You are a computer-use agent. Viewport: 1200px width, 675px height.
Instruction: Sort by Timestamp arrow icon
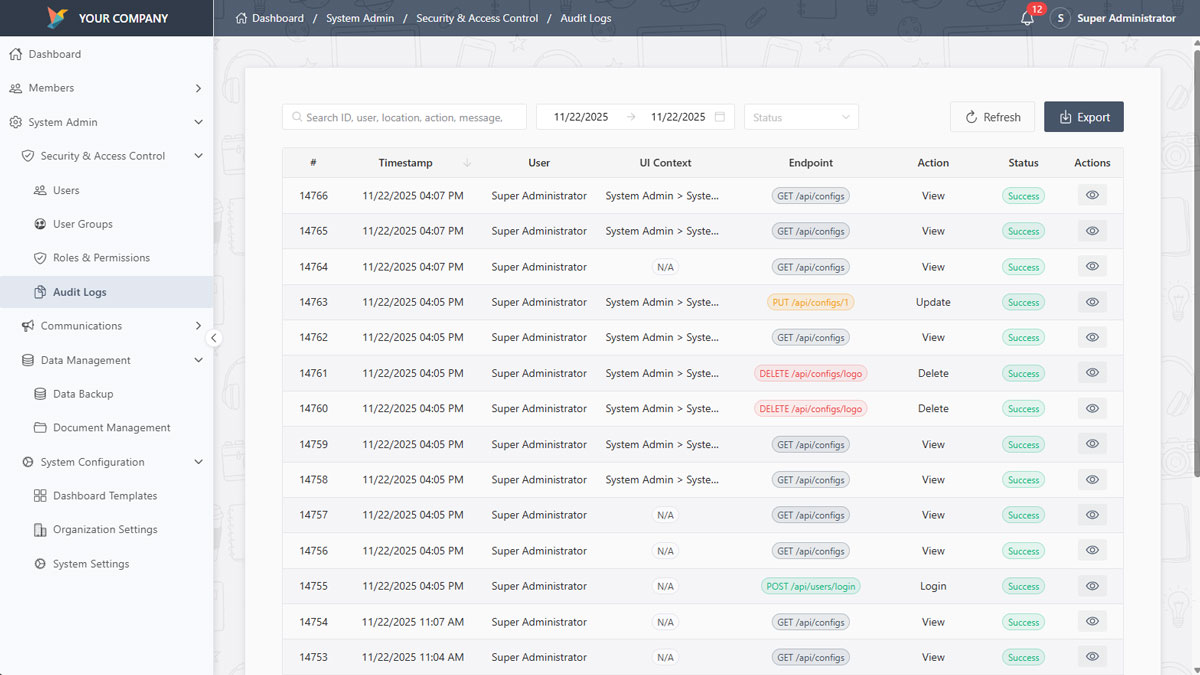467,163
